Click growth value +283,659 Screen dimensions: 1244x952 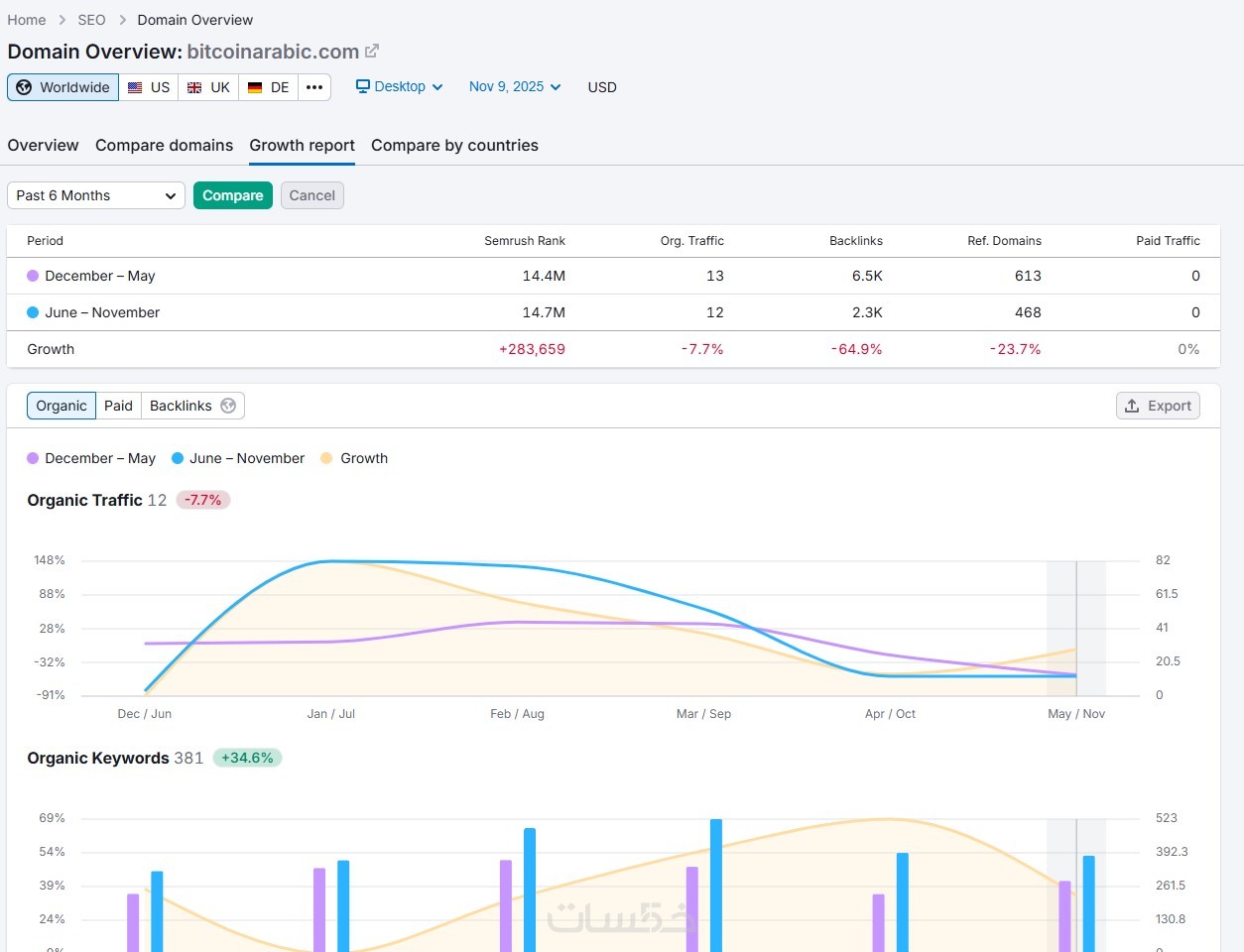click(532, 349)
